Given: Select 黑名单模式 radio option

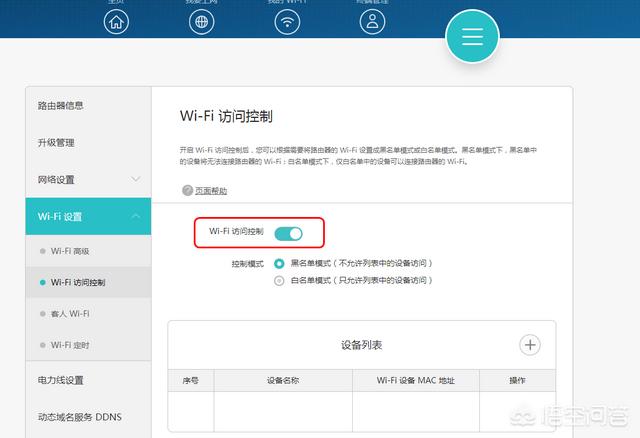Looking at the screenshot, I should pyautogui.click(x=279, y=263).
